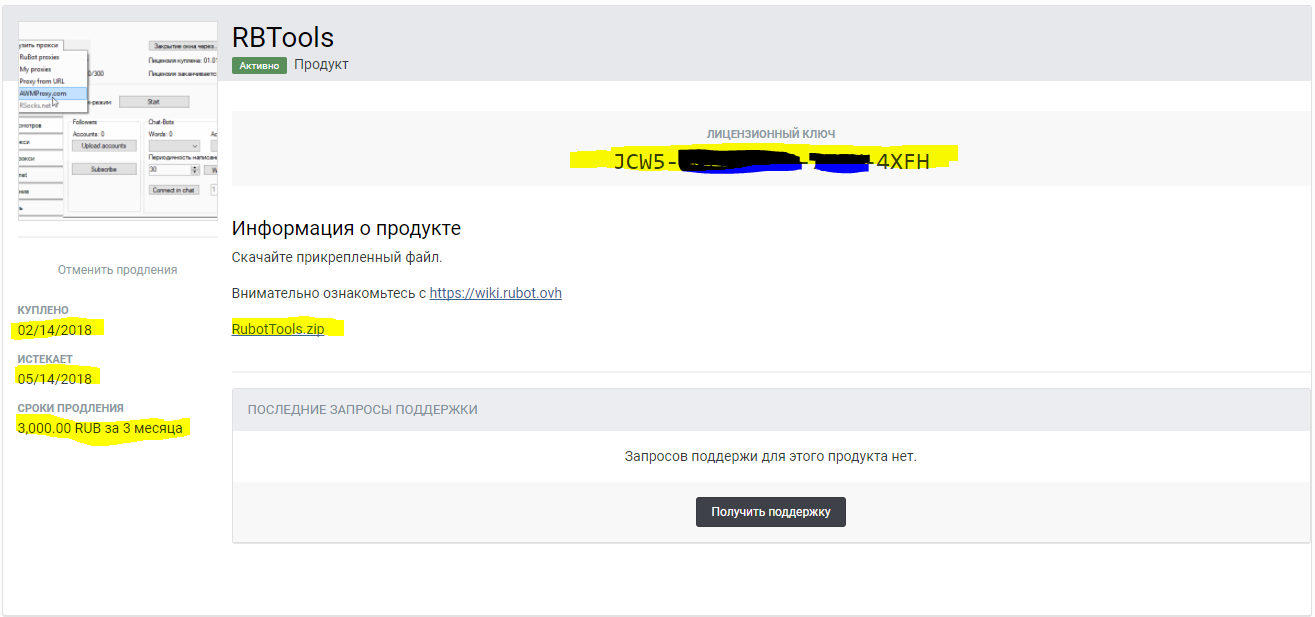1315x617 pixels.
Task: Click the stepper arrows beside value 30
Action: pyautogui.click(x=194, y=170)
